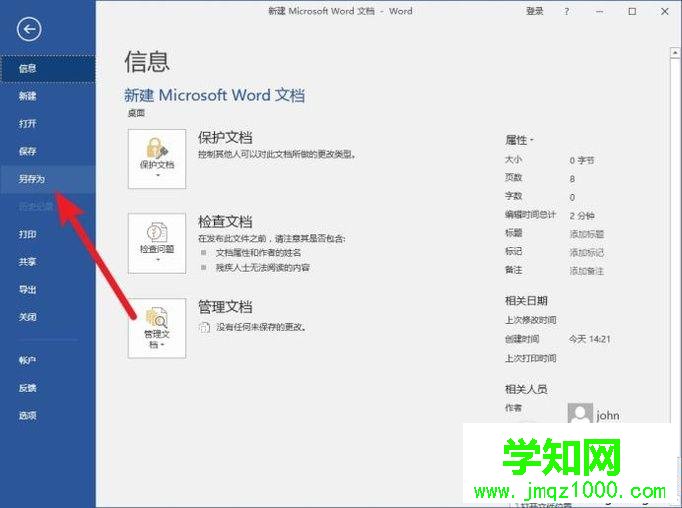Viewport: 682px width, 508px height.
Task: Click the document title 新建 Microsoft Word 文档
Action: point(214,95)
